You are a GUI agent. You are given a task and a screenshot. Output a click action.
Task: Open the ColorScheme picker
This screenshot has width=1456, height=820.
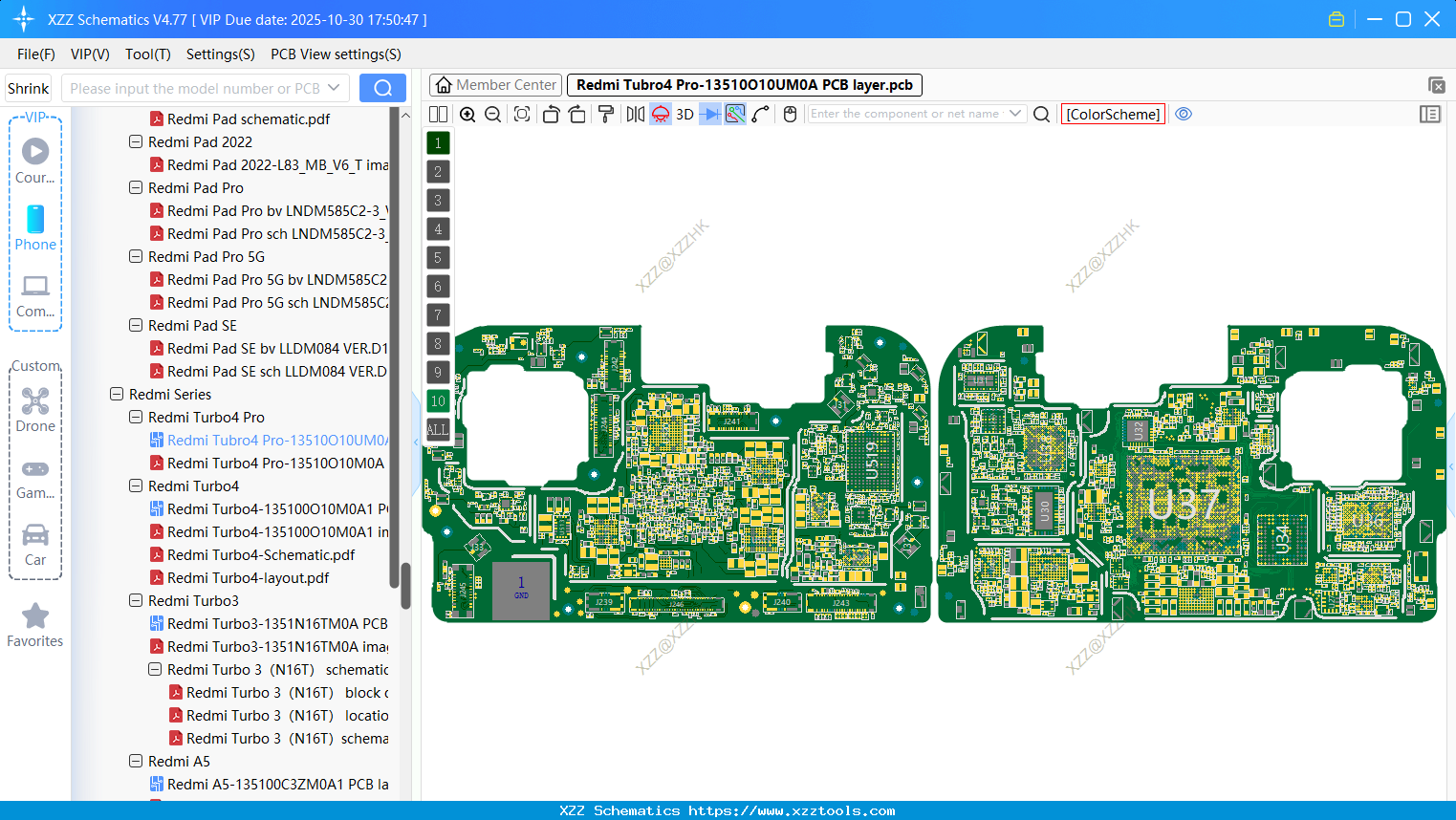[x=1112, y=114]
